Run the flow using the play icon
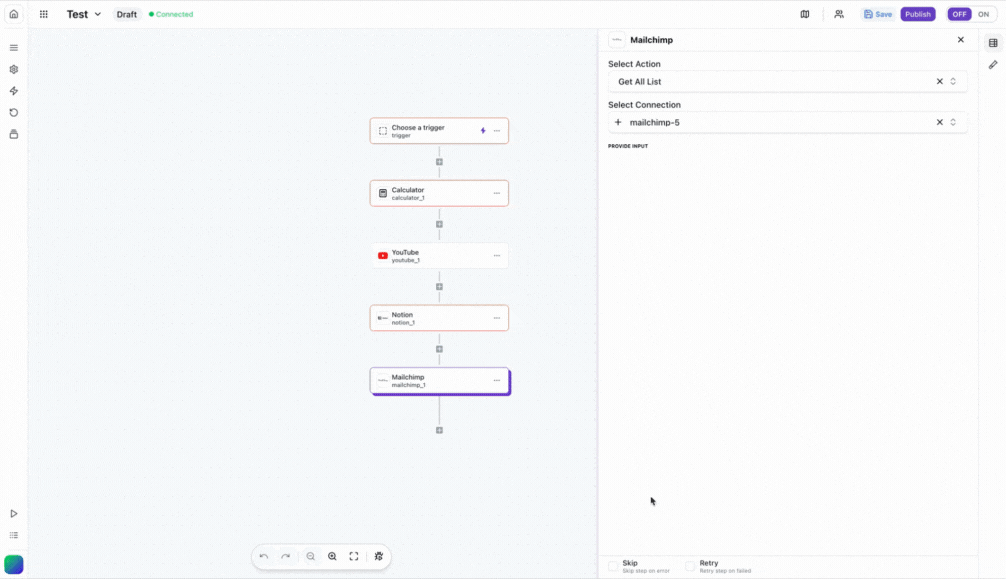Screen dimensions: 1006x579 13,512
